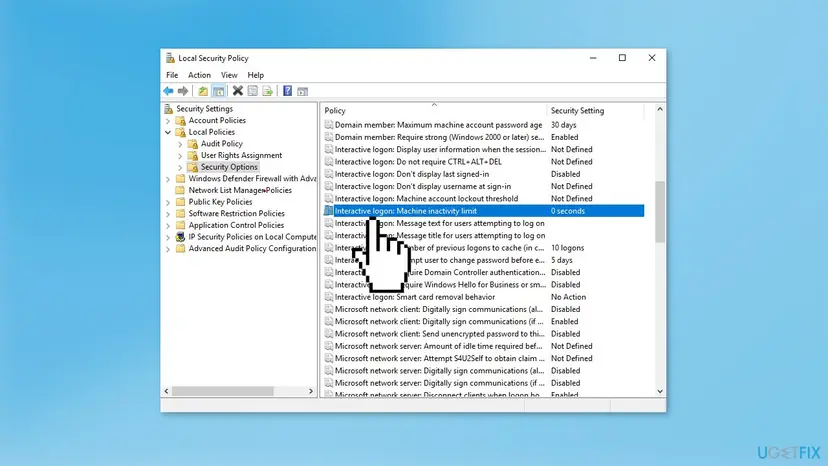The width and height of the screenshot is (828, 466).
Task: Open the Help toolbar icon
Action: pyautogui.click(x=287, y=91)
